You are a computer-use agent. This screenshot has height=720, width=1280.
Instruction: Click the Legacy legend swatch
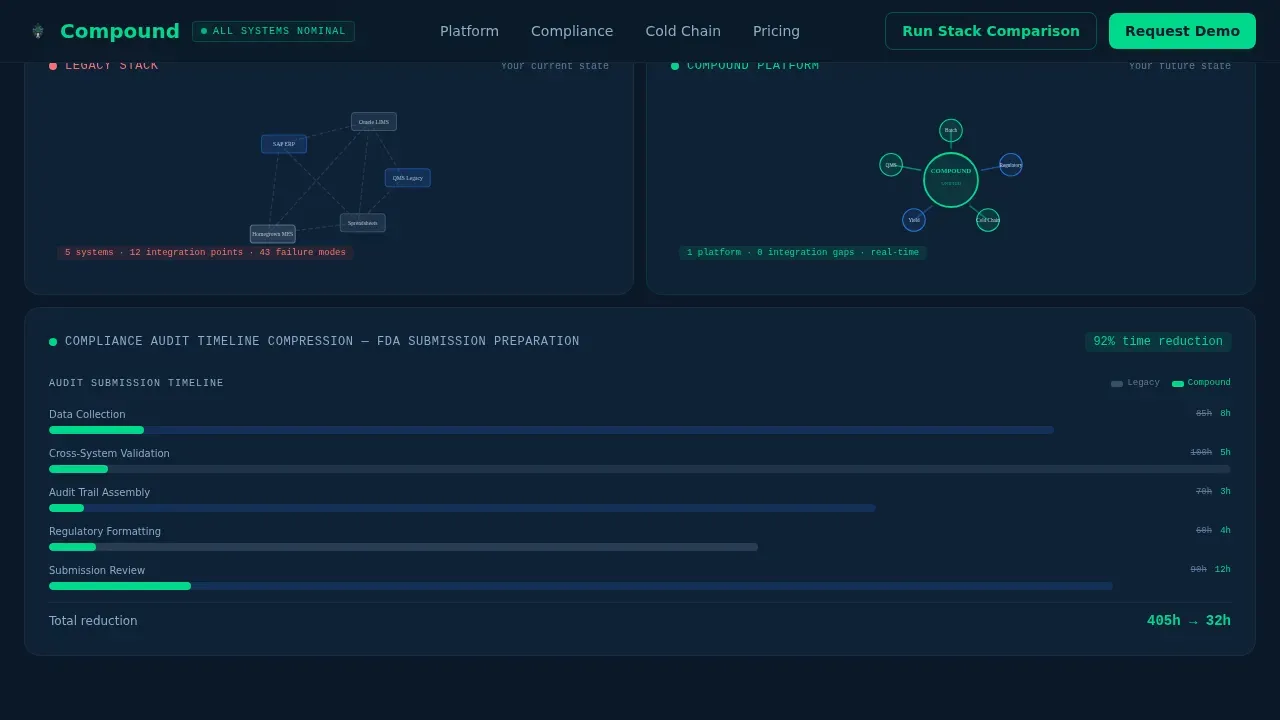[1117, 384]
